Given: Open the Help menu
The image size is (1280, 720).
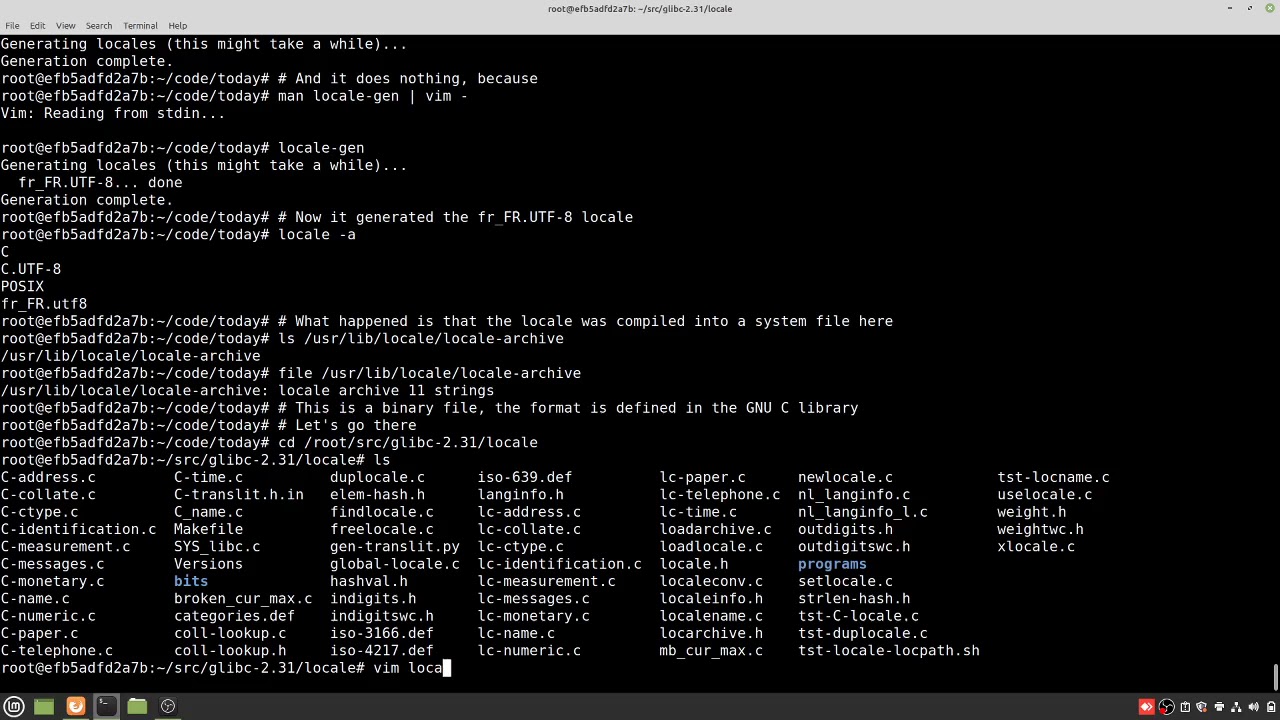Looking at the screenshot, I should click(x=177, y=25).
